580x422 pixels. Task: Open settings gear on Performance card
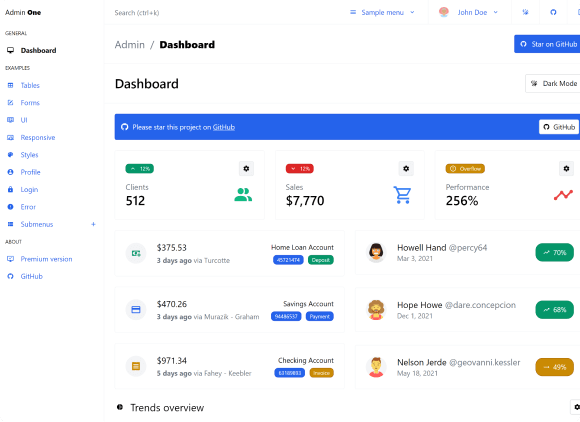coord(566,169)
